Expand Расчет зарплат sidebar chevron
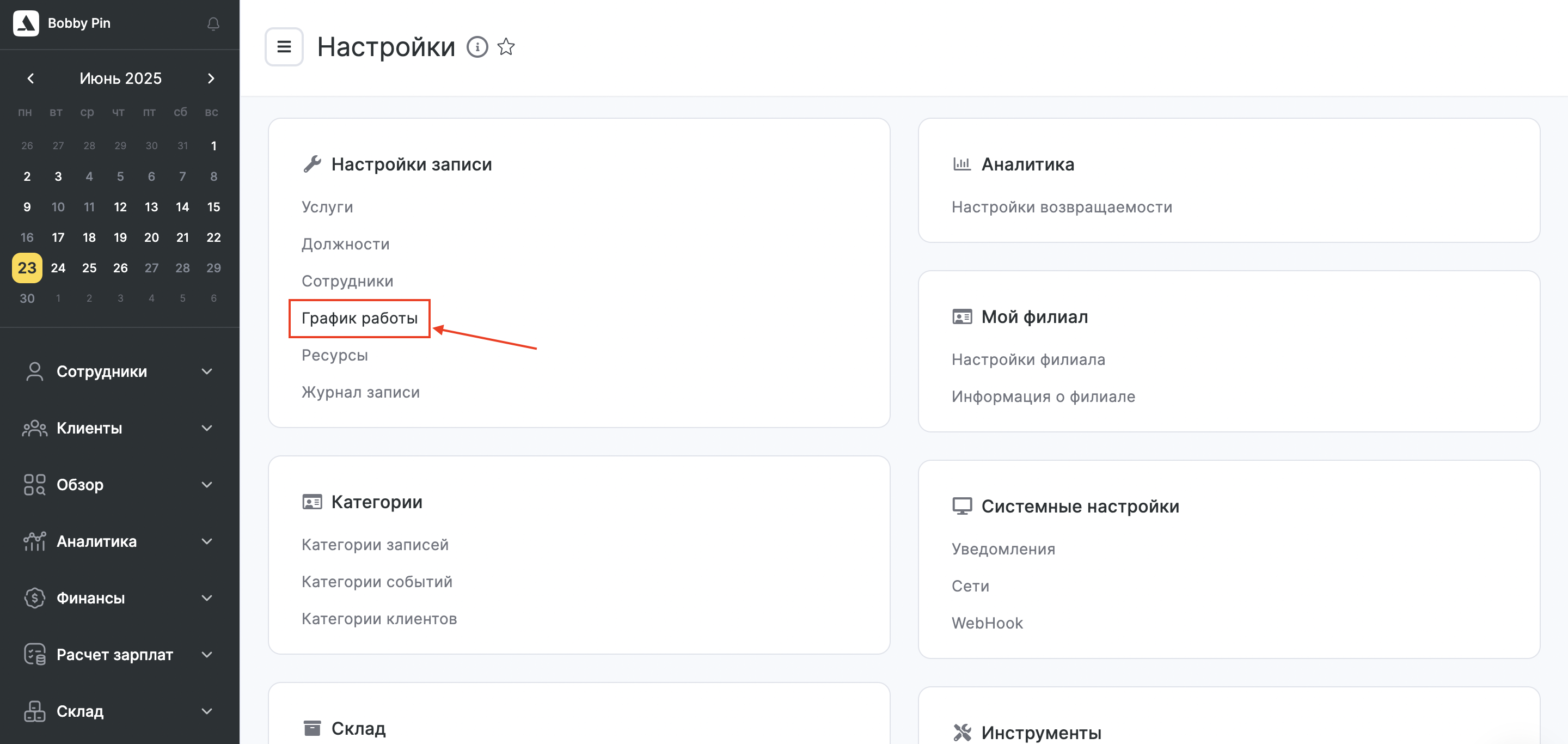This screenshot has height=744, width=1568. tap(207, 655)
